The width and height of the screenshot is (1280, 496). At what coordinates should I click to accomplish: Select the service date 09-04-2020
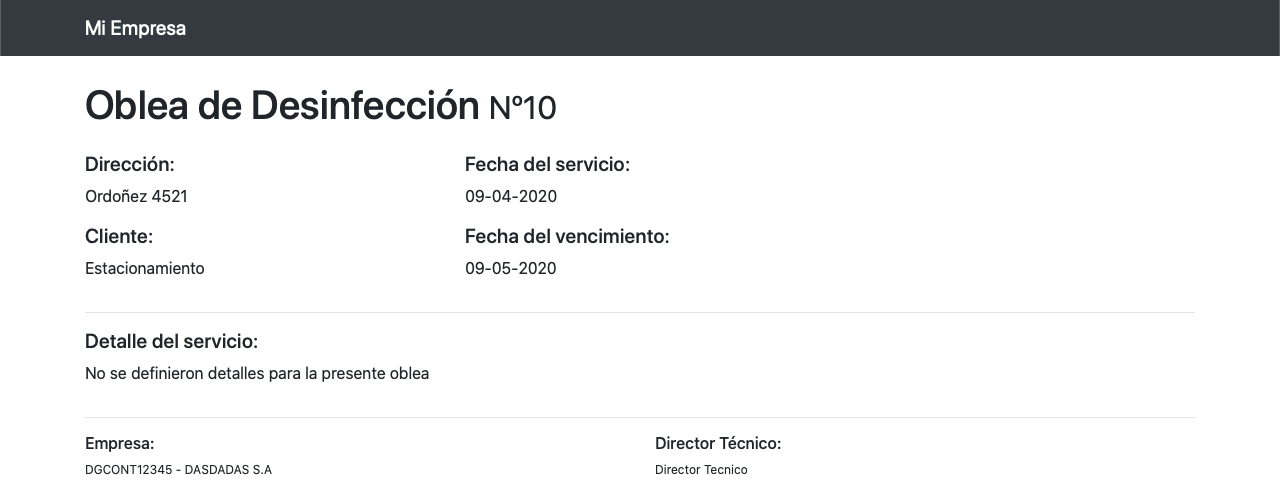tap(510, 196)
